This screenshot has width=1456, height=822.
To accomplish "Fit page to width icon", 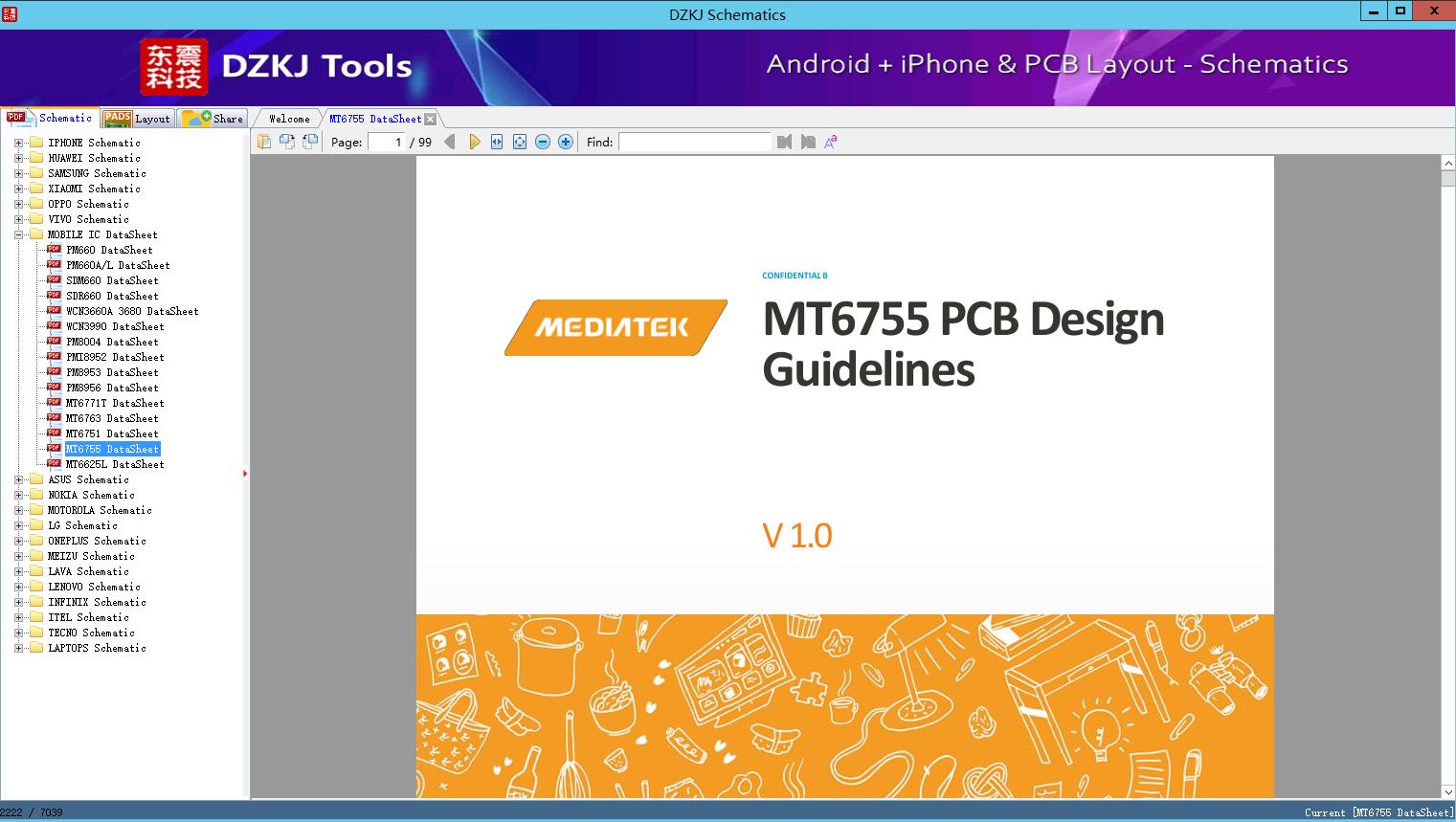I will (x=497, y=142).
